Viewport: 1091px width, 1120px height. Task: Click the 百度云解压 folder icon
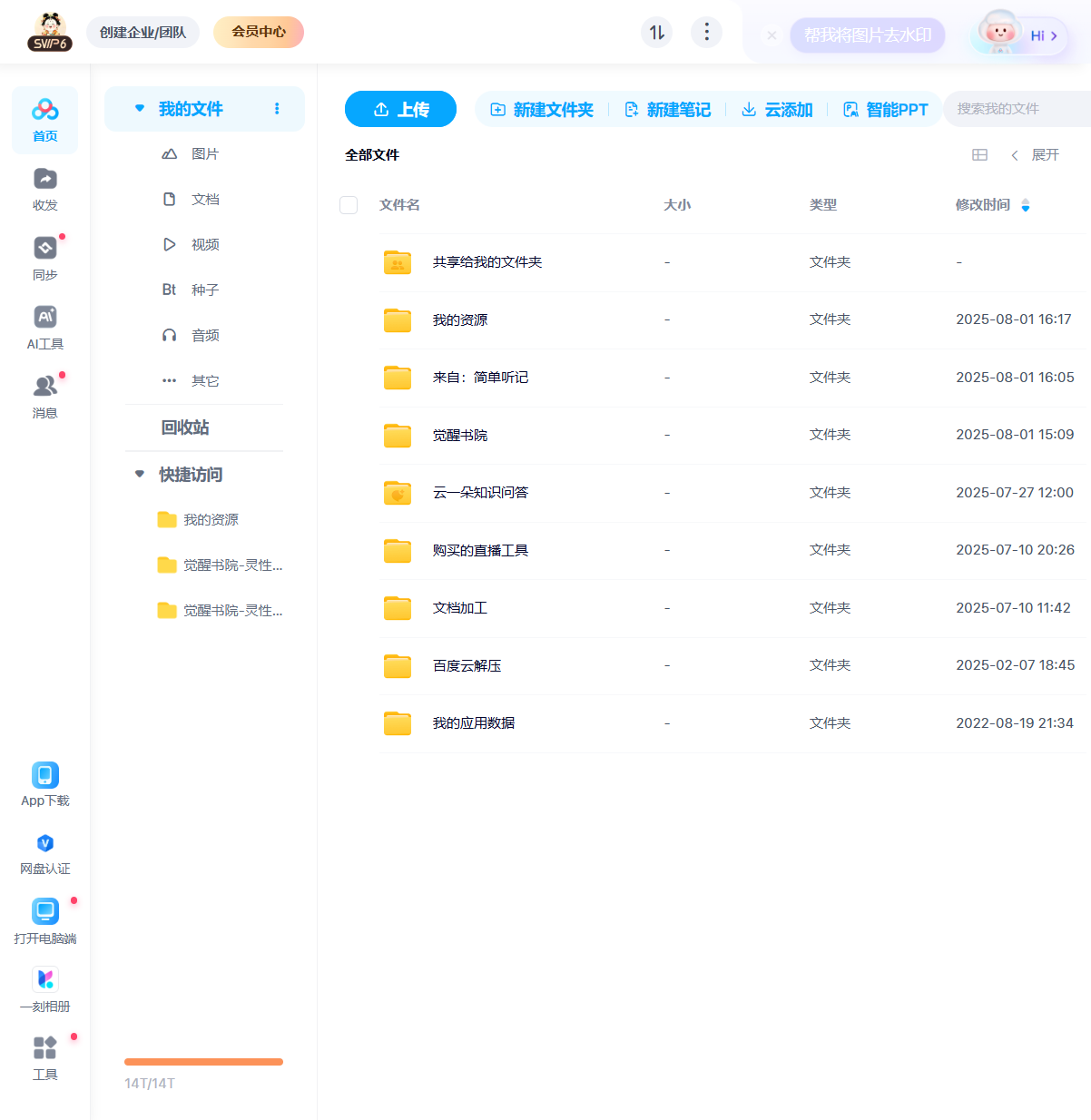click(x=398, y=665)
